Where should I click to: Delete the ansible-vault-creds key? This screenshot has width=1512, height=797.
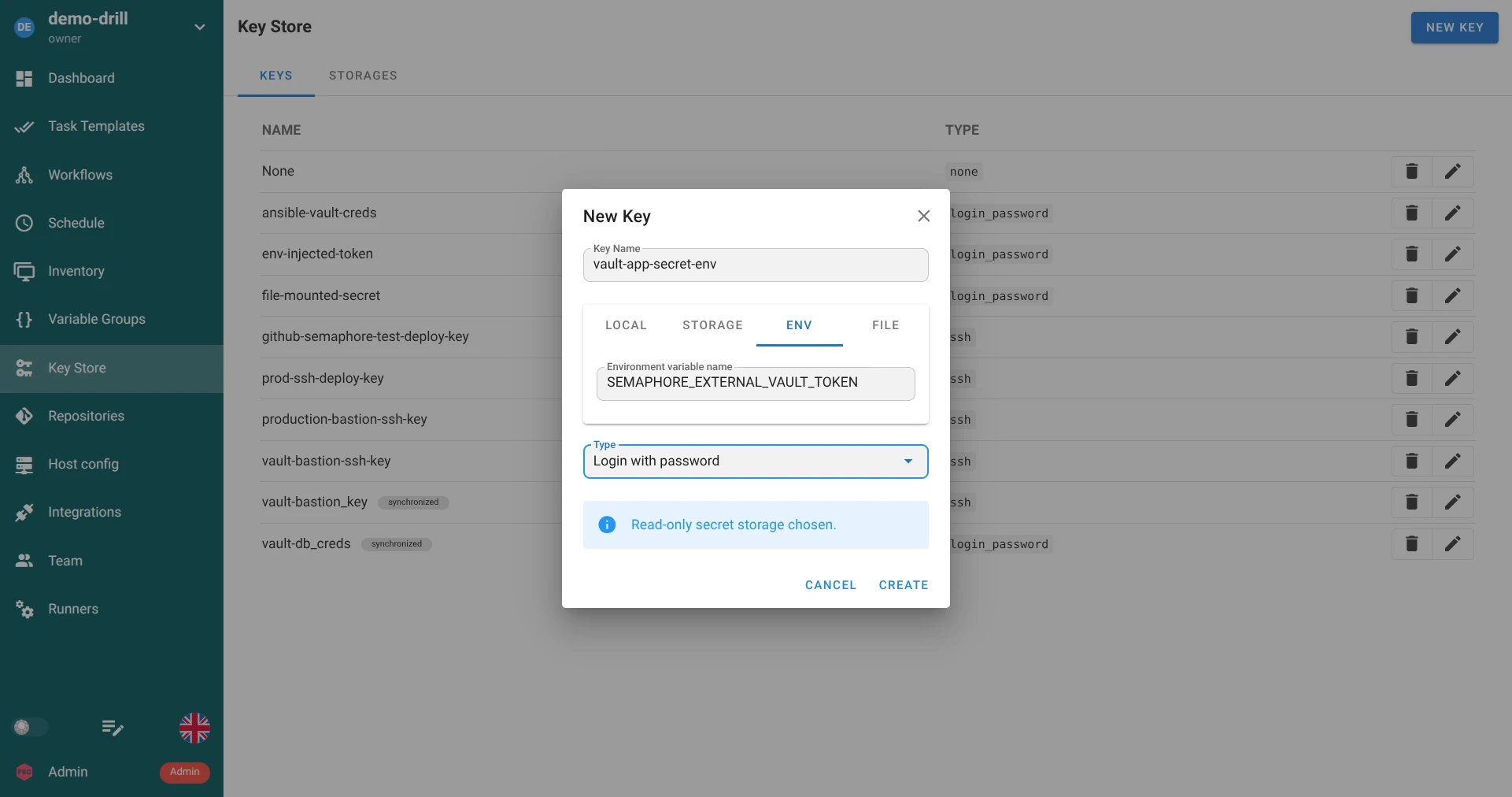pos(1412,213)
